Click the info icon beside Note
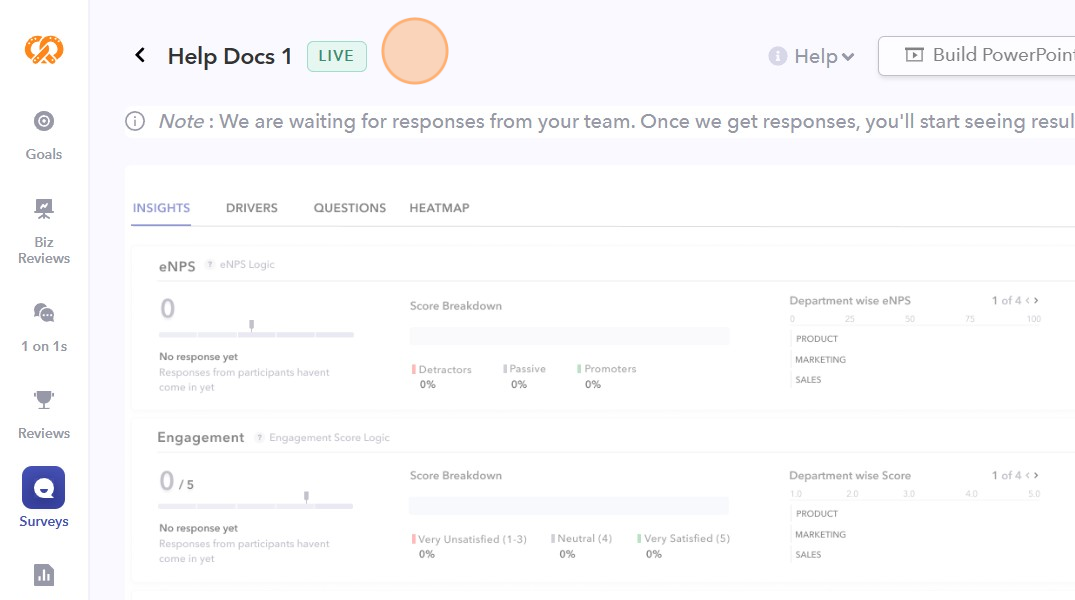1075x600 pixels. click(135, 121)
